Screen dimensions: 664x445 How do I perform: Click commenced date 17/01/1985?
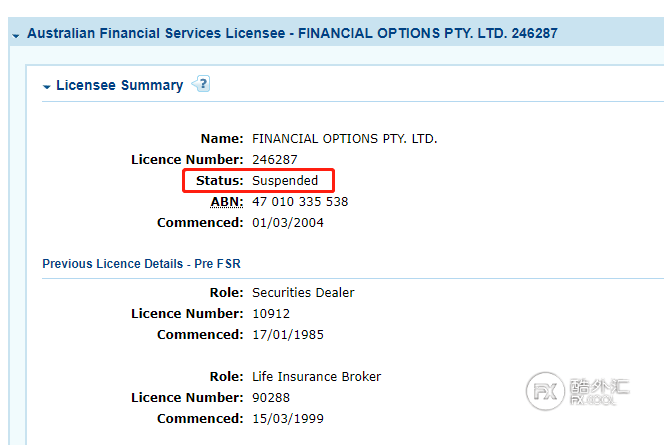click(288, 335)
